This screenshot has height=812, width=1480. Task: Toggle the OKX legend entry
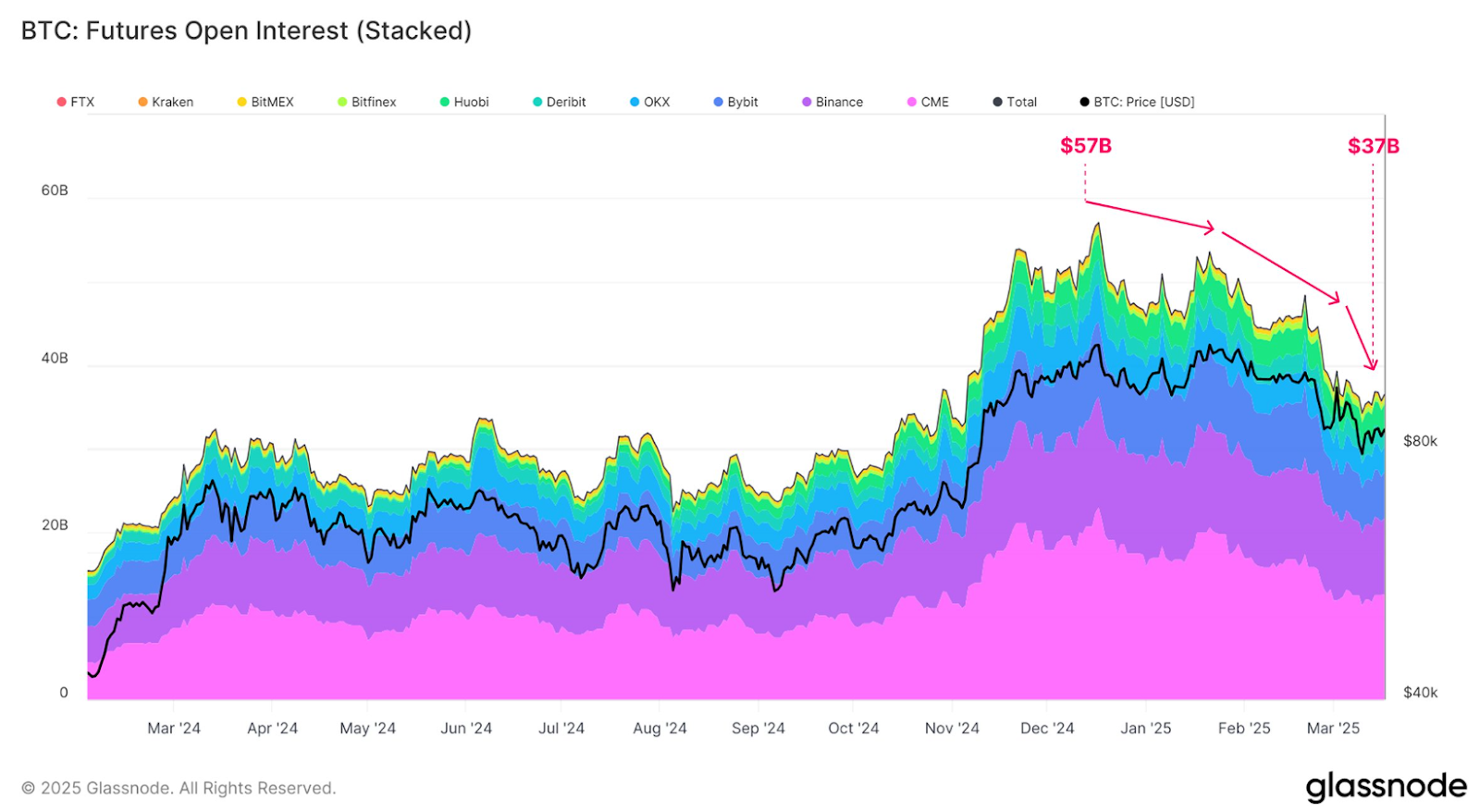click(x=650, y=102)
